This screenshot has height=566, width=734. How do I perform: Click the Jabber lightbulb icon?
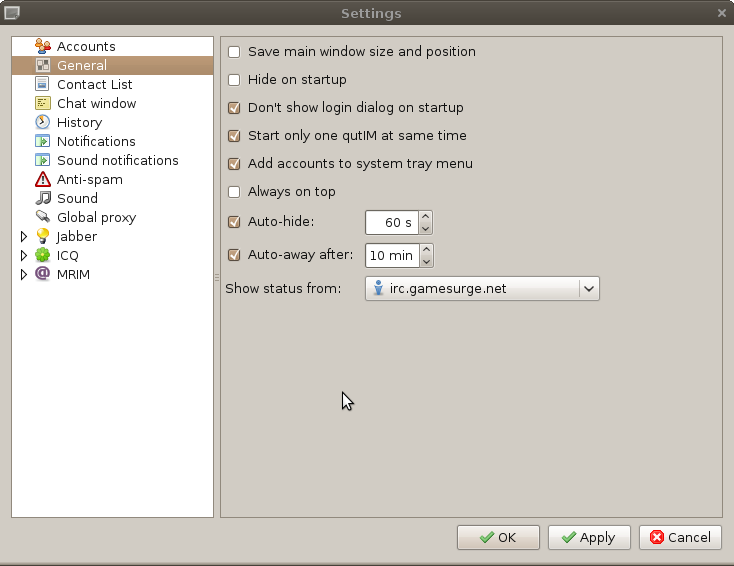click(x=43, y=236)
